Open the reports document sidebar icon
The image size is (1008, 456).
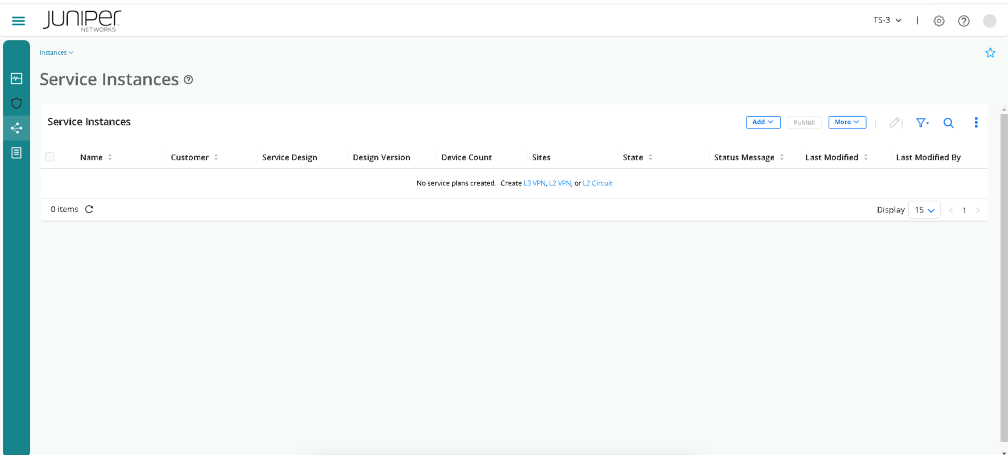(17, 152)
